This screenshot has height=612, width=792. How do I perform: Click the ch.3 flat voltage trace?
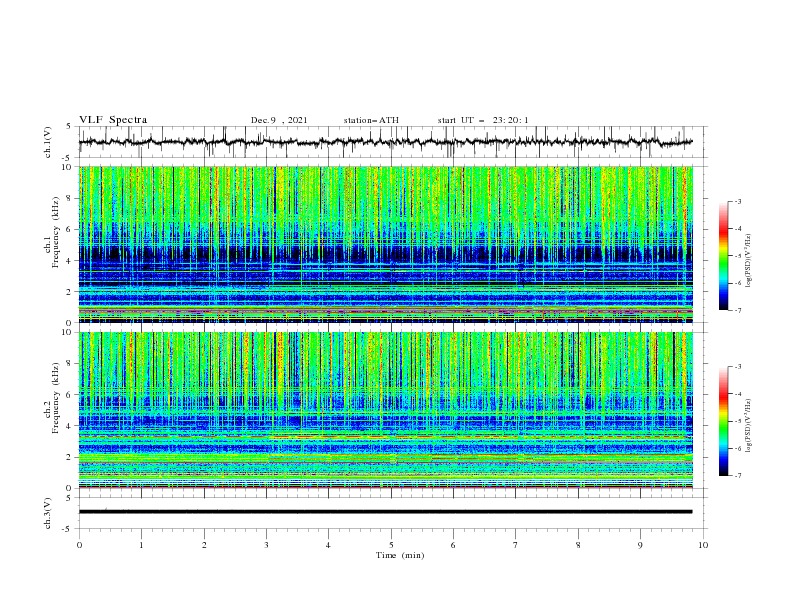pyautogui.click(x=386, y=512)
